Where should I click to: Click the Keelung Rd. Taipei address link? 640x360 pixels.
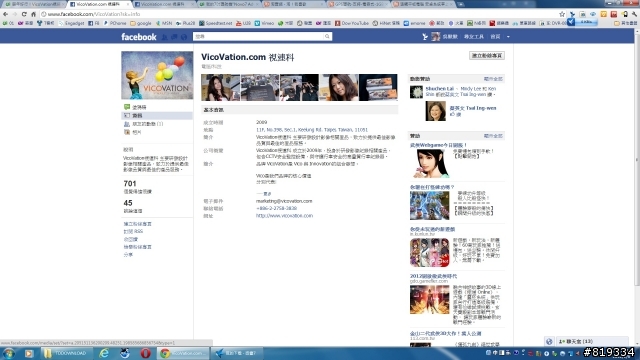click(x=312, y=130)
